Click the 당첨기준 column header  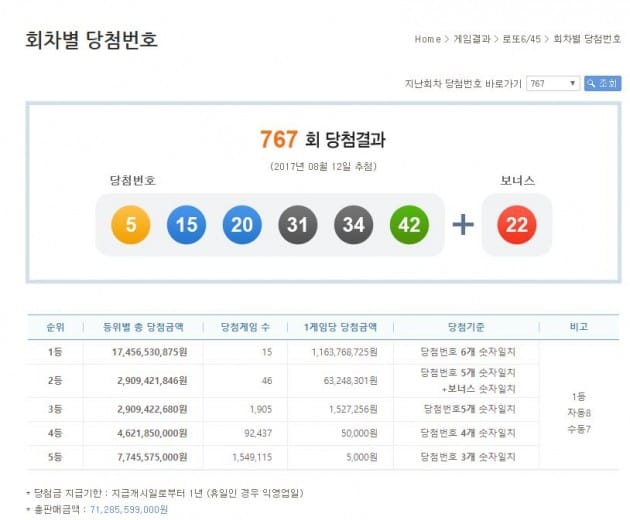[466, 327]
